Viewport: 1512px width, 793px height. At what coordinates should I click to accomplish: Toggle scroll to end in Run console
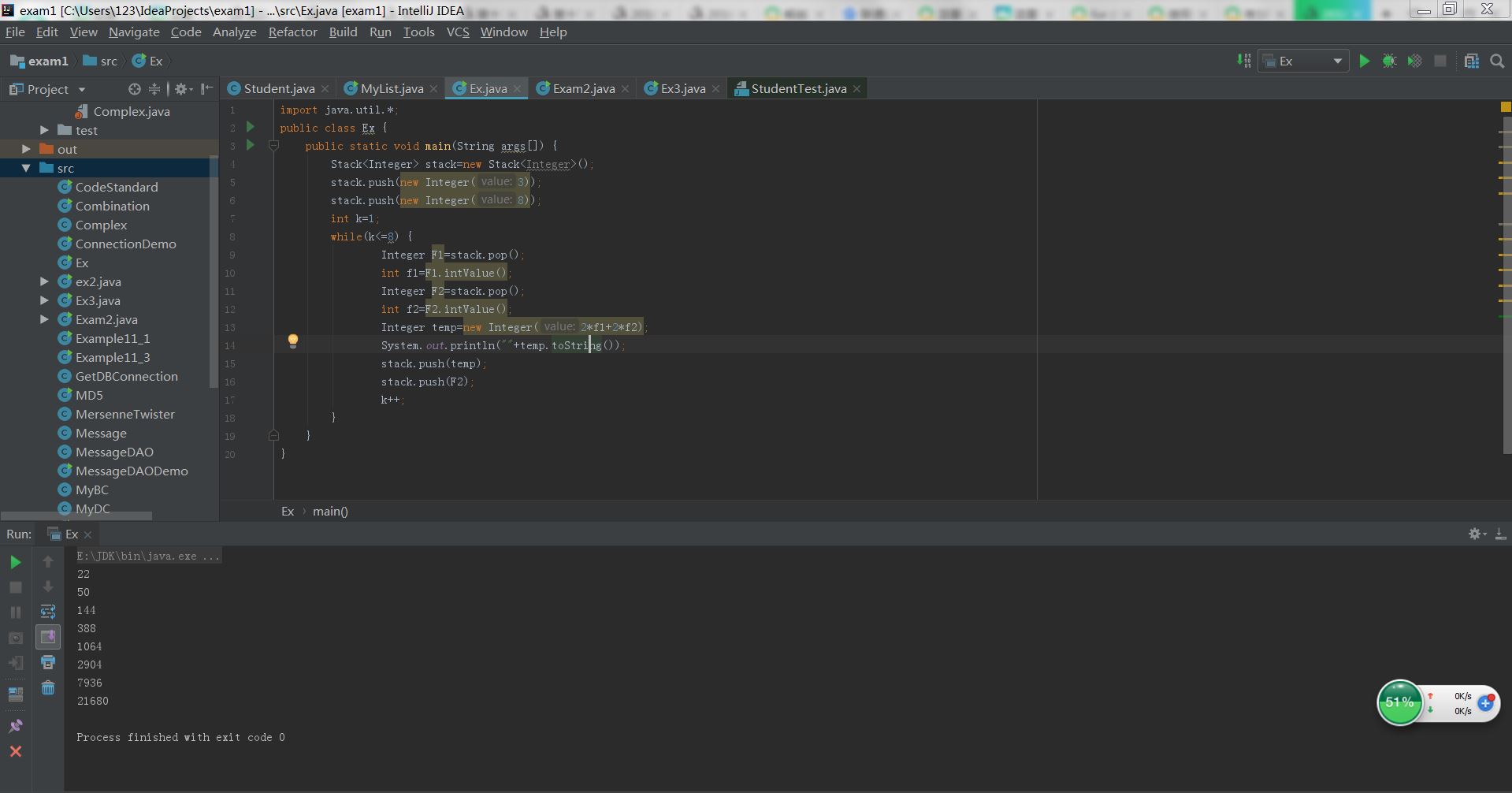48,637
